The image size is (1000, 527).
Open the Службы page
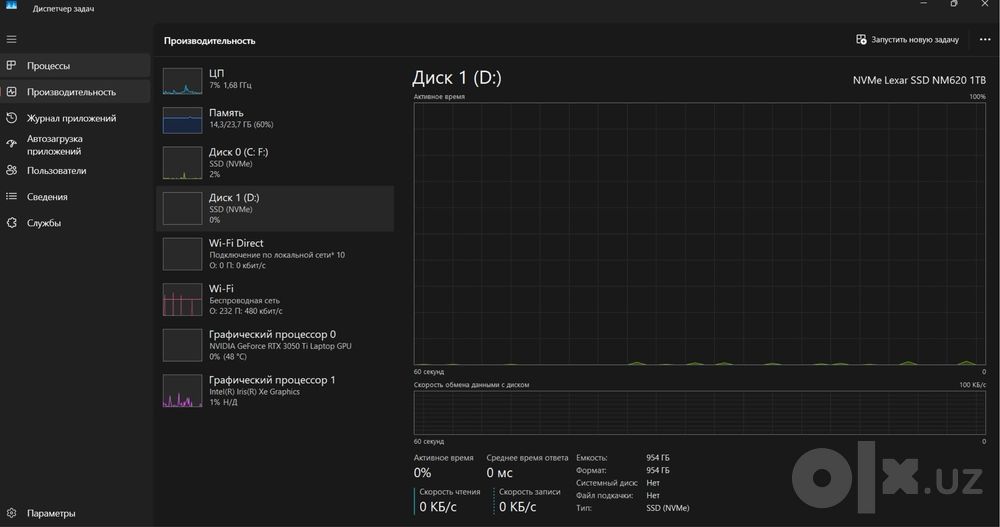point(75,223)
